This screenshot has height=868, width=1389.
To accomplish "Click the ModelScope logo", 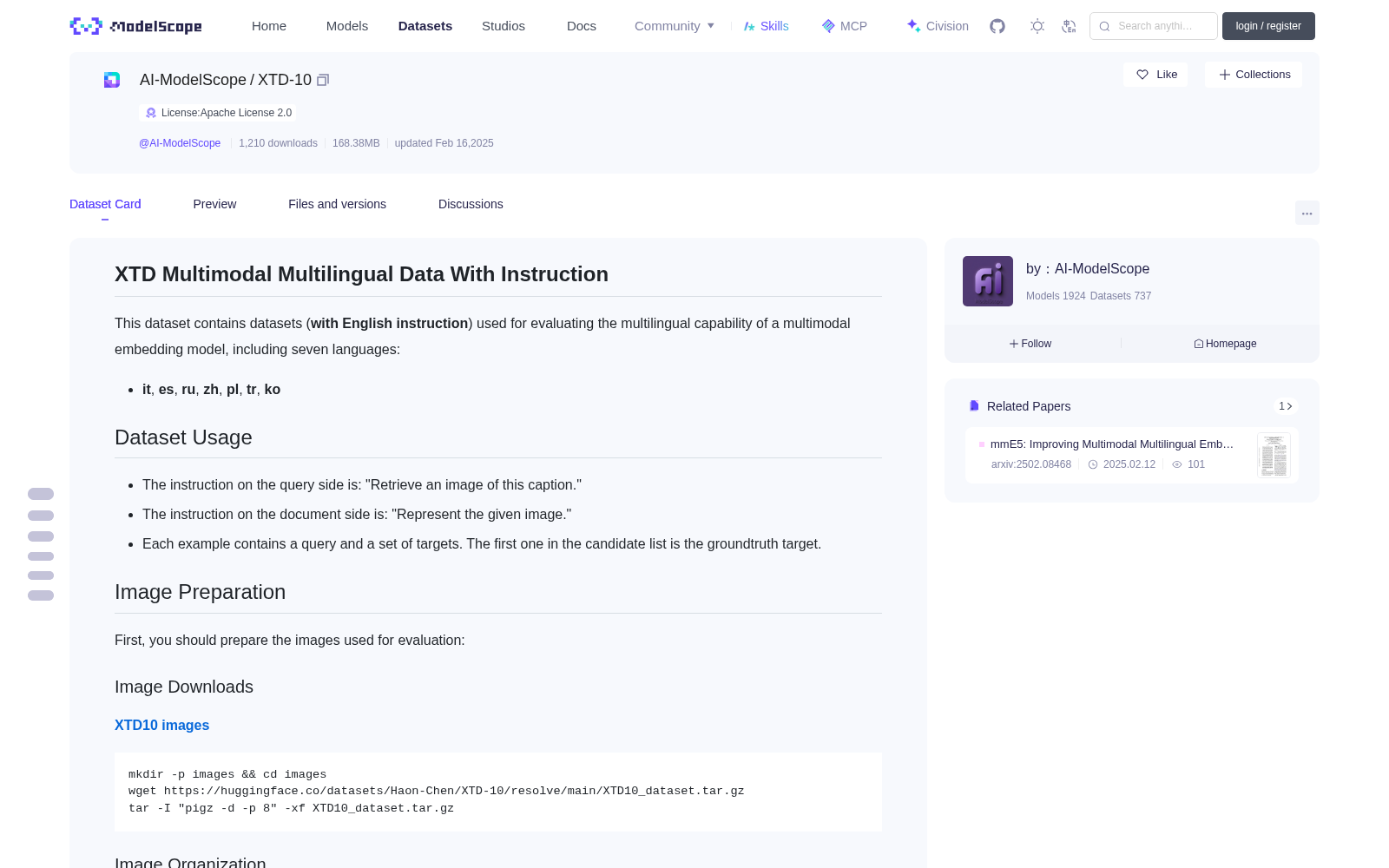I will (135, 26).
